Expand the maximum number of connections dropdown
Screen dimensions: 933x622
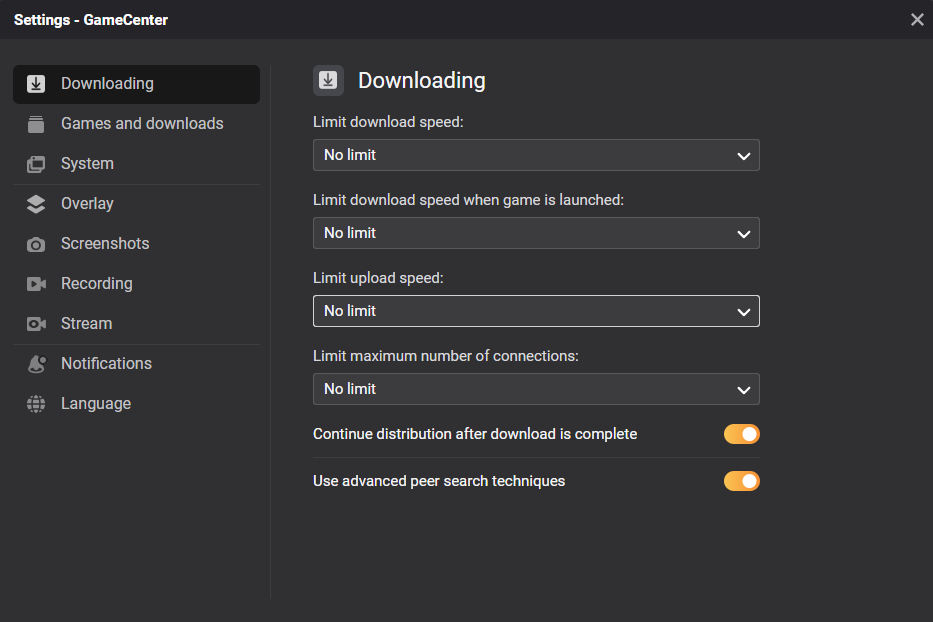(x=536, y=389)
